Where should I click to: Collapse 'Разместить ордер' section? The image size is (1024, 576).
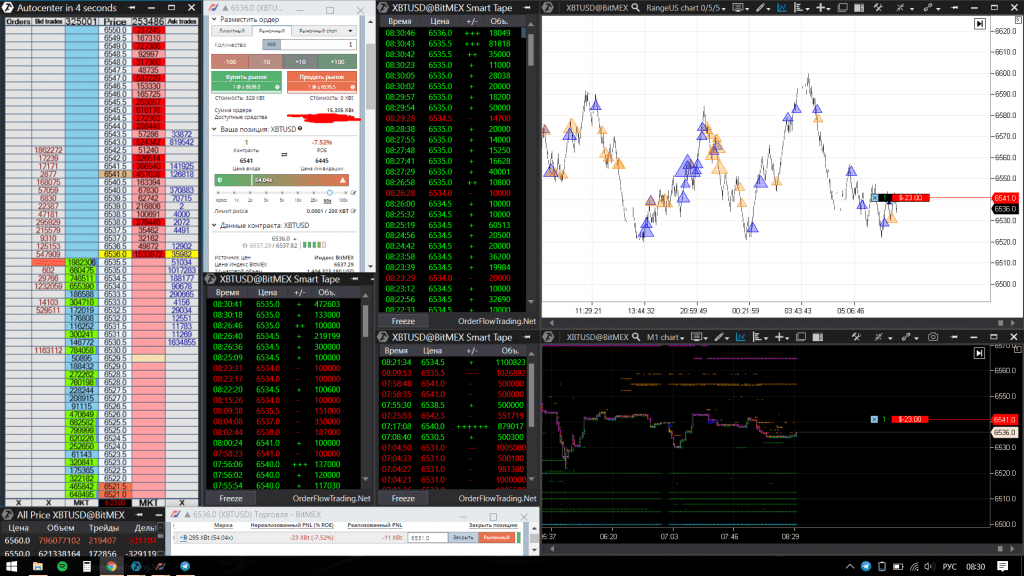pos(214,20)
